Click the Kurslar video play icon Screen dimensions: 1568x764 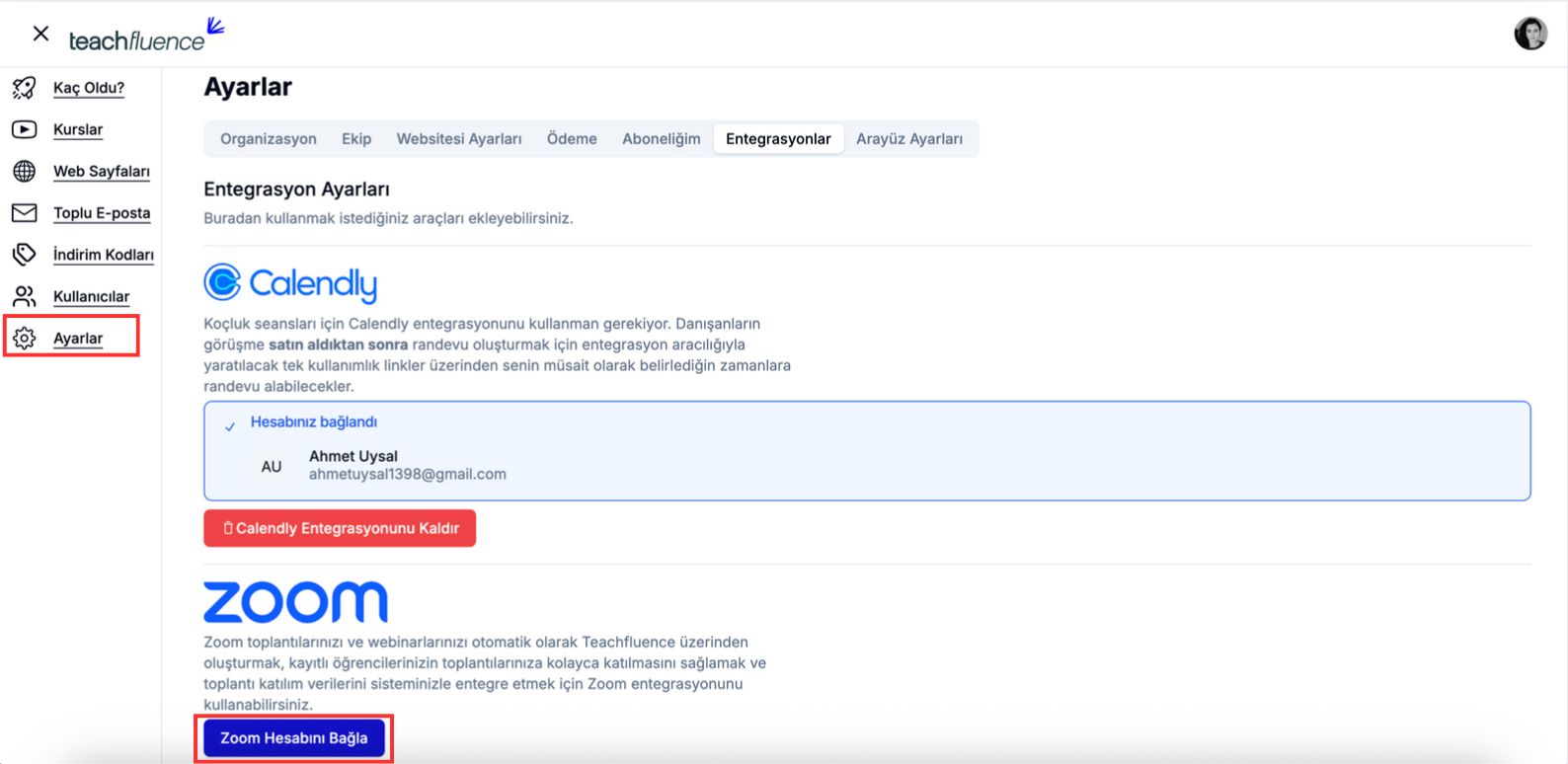(x=25, y=129)
